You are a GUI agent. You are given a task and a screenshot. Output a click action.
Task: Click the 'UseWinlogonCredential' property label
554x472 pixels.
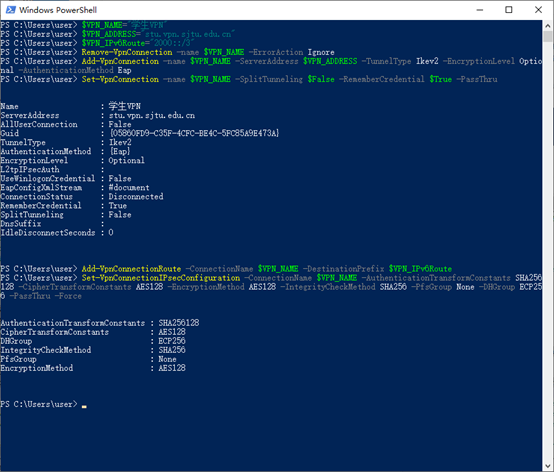click(x=48, y=178)
